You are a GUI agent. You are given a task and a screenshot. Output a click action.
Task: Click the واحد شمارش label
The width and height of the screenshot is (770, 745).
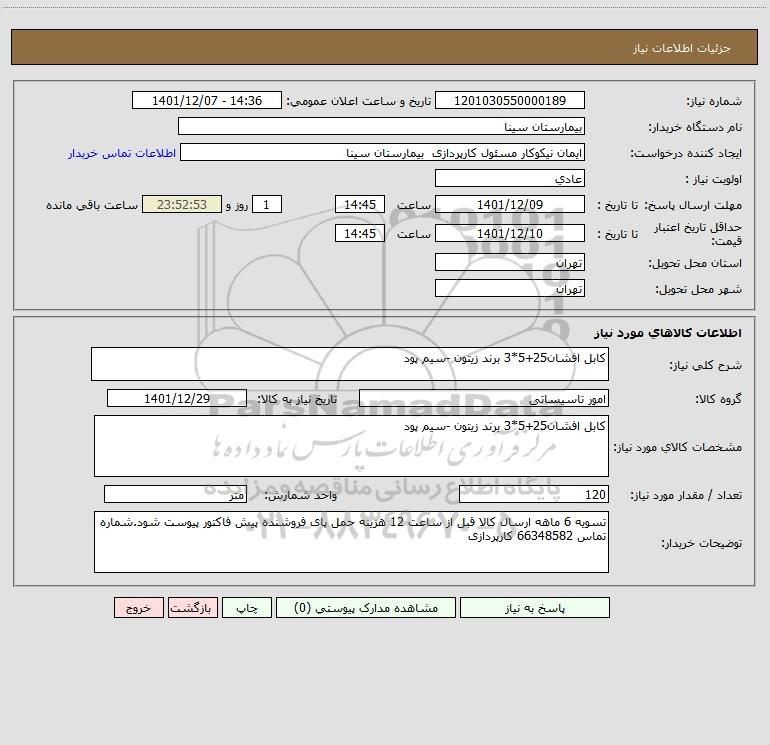301,496
